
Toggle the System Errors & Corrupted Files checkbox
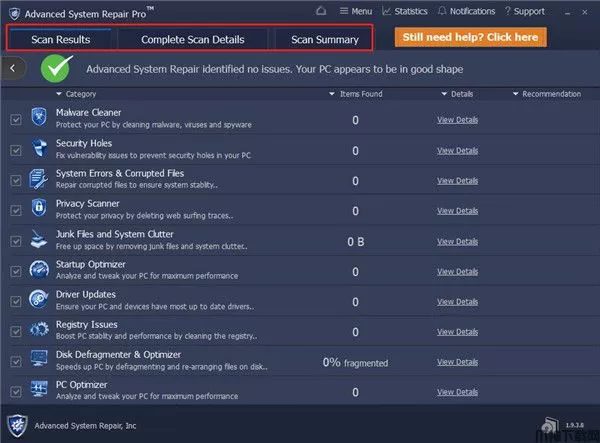16,180
